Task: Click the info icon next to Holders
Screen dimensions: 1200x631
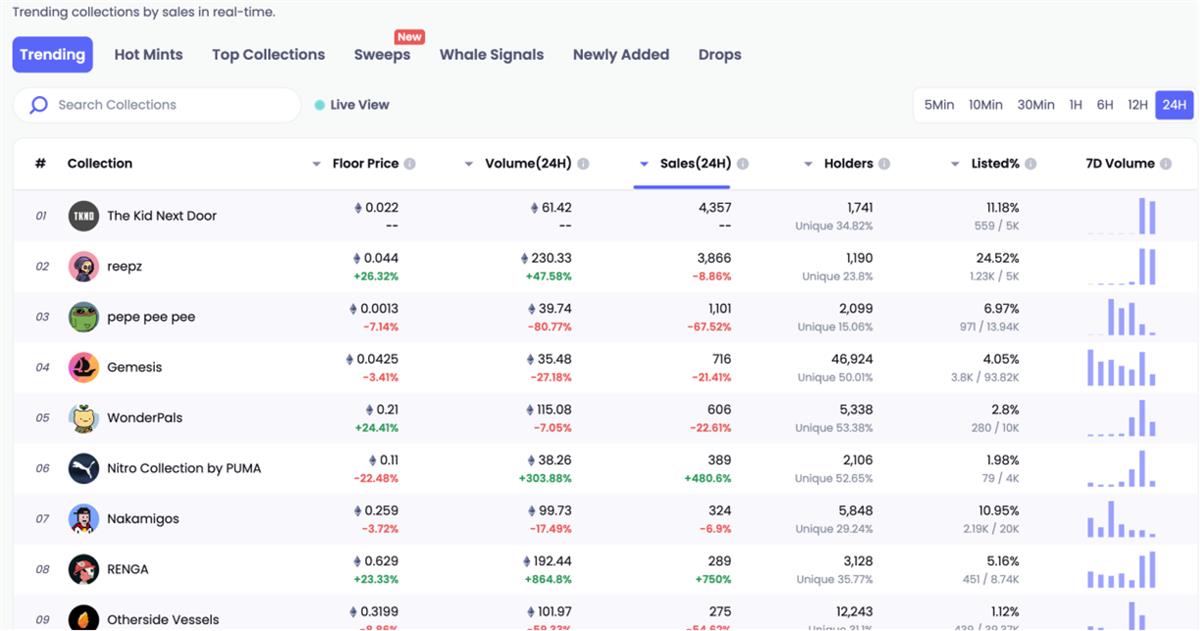Action: [884, 164]
